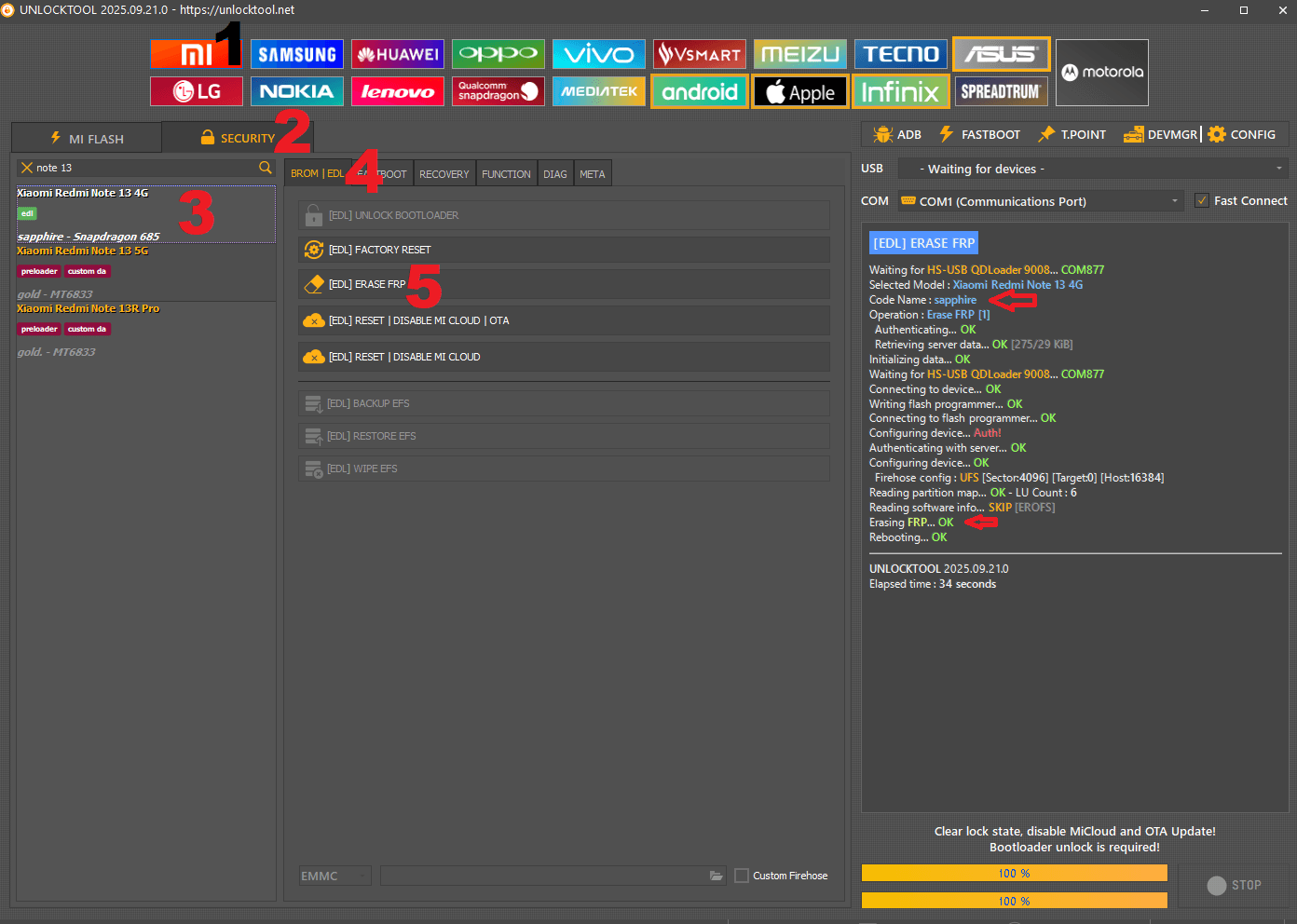Switch to the RECOVERY tab
This screenshot has width=1297, height=924.
pyautogui.click(x=444, y=174)
